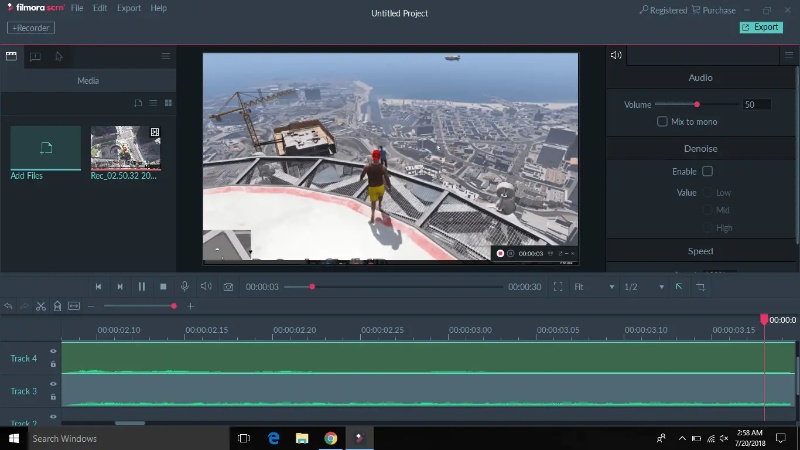Toggle Track 4 lock icon

pyautogui.click(x=53, y=364)
